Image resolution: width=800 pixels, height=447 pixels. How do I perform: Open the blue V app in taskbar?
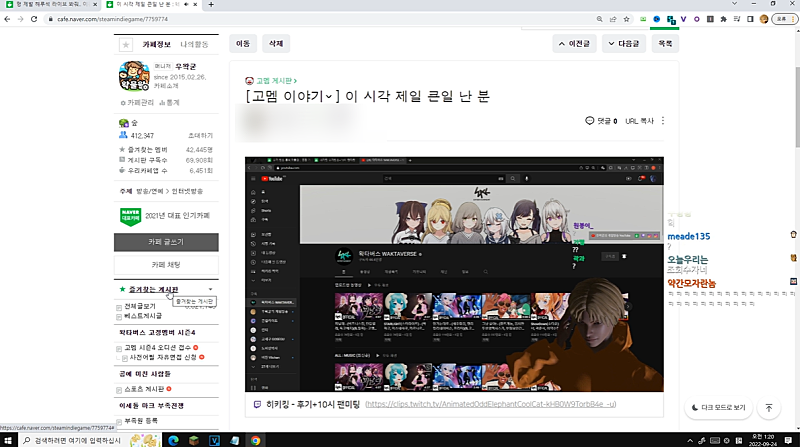(x=214, y=440)
